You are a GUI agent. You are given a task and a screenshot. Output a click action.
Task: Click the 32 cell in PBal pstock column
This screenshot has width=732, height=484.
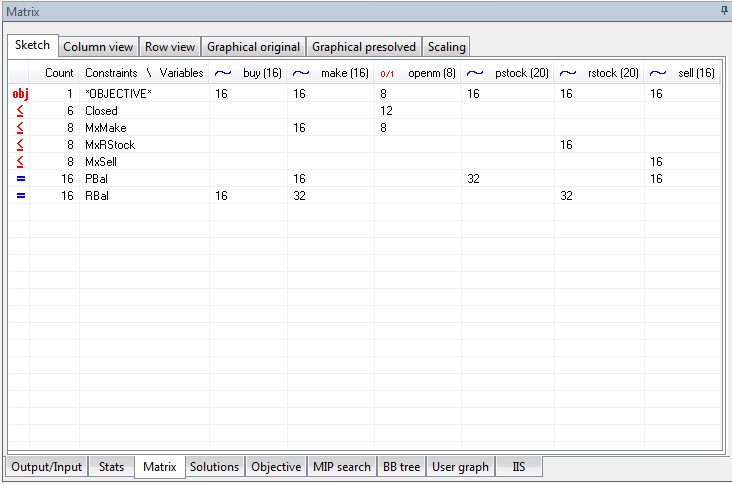click(x=474, y=179)
